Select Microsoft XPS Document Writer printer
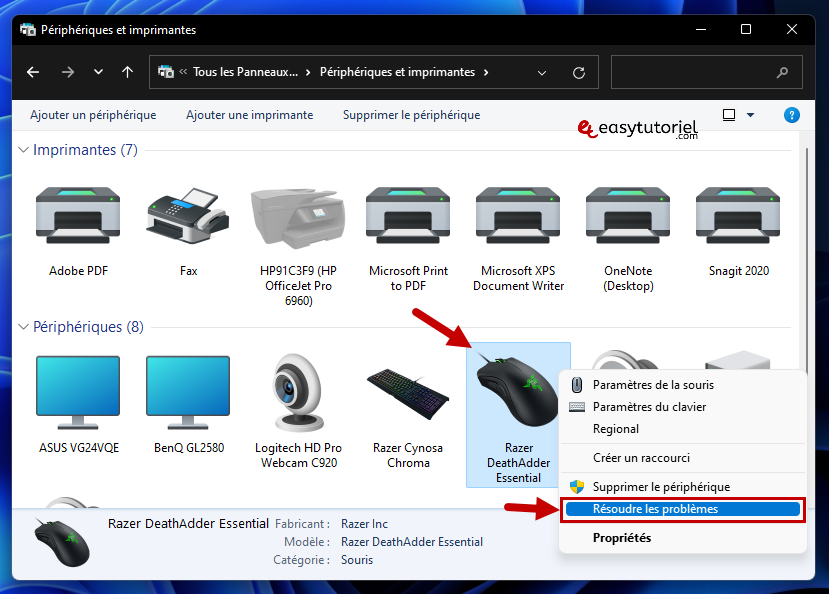Screen dimensions: 829x594 (518, 215)
